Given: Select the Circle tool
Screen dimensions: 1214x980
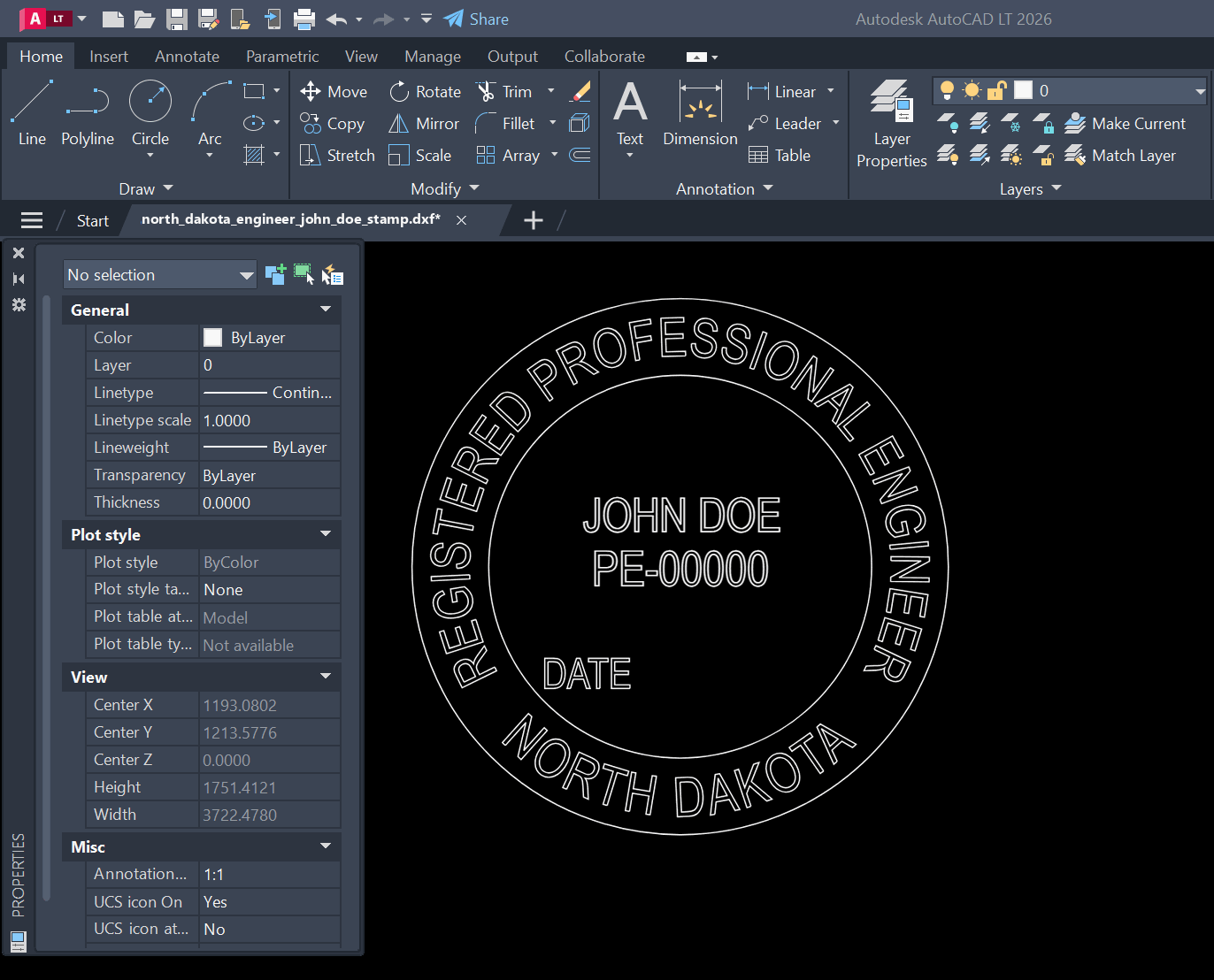Looking at the screenshot, I should pos(150,113).
